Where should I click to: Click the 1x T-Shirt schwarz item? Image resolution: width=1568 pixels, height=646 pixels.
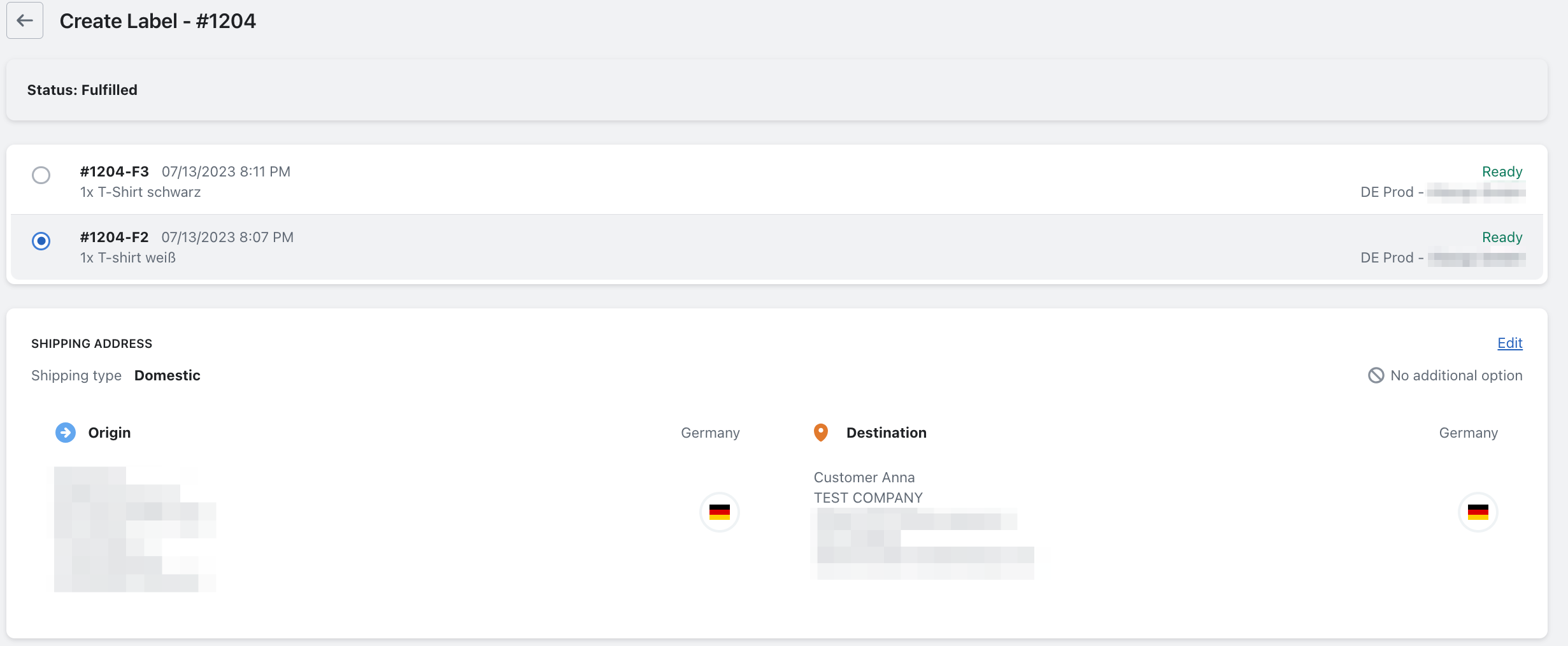pos(140,192)
